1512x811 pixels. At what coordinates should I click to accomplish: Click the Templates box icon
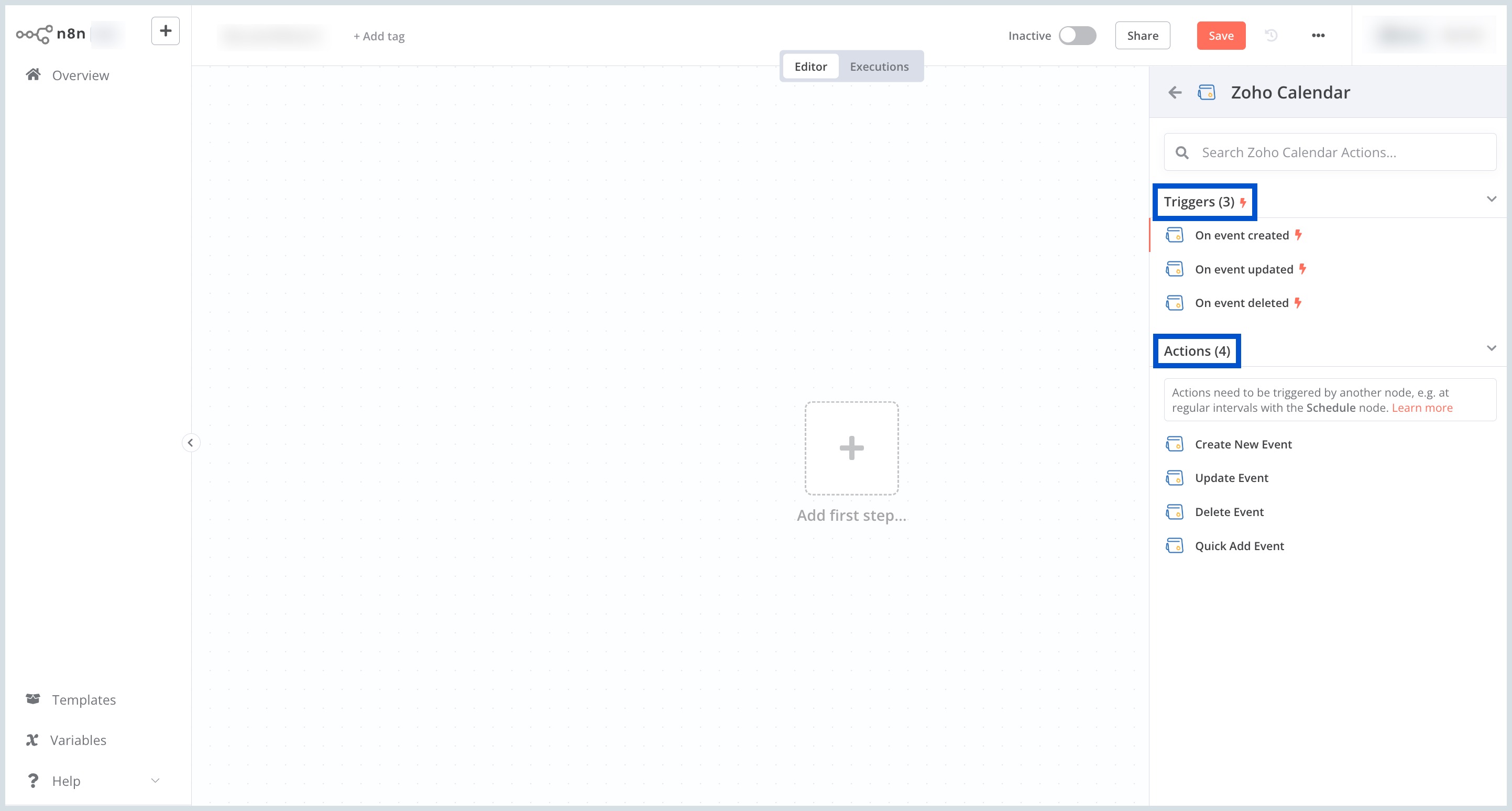click(33, 699)
